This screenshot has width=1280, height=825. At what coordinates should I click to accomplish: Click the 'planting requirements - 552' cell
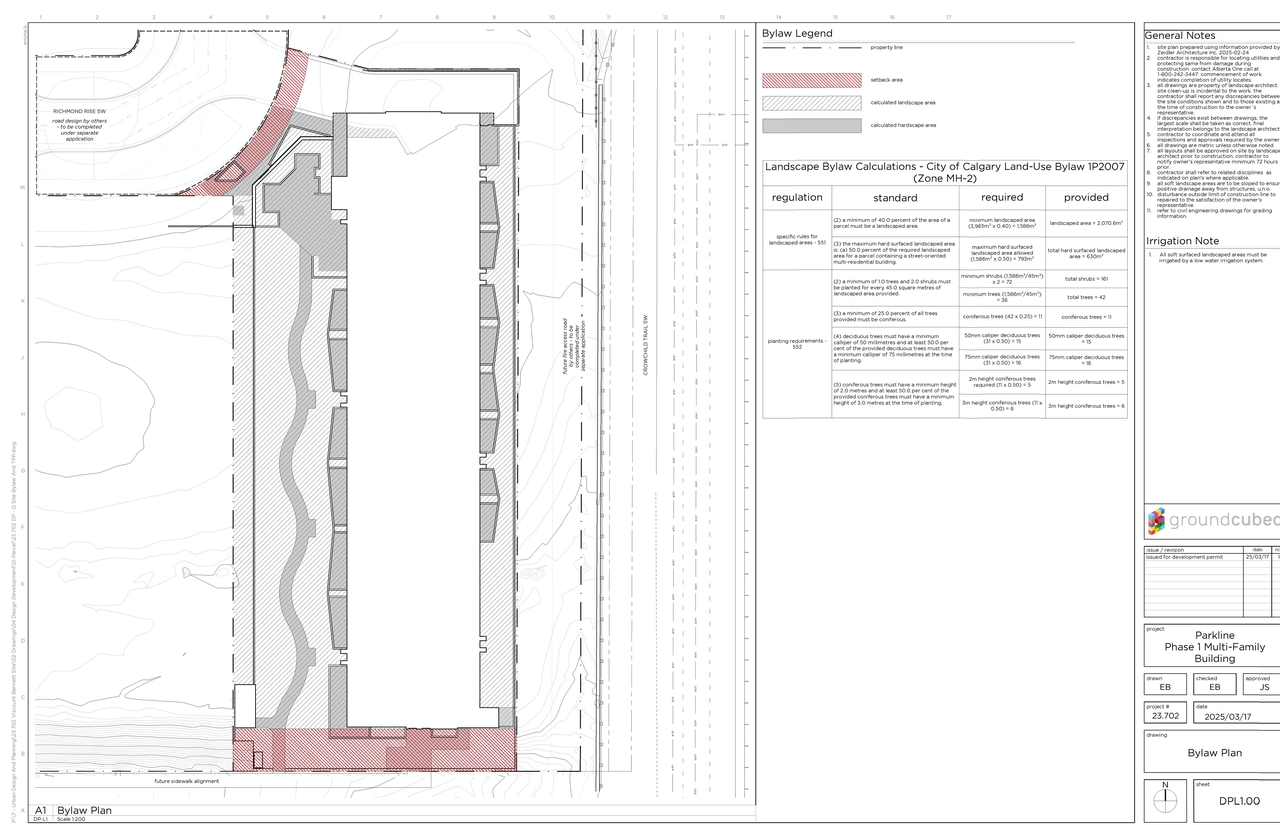[x=797, y=343]
